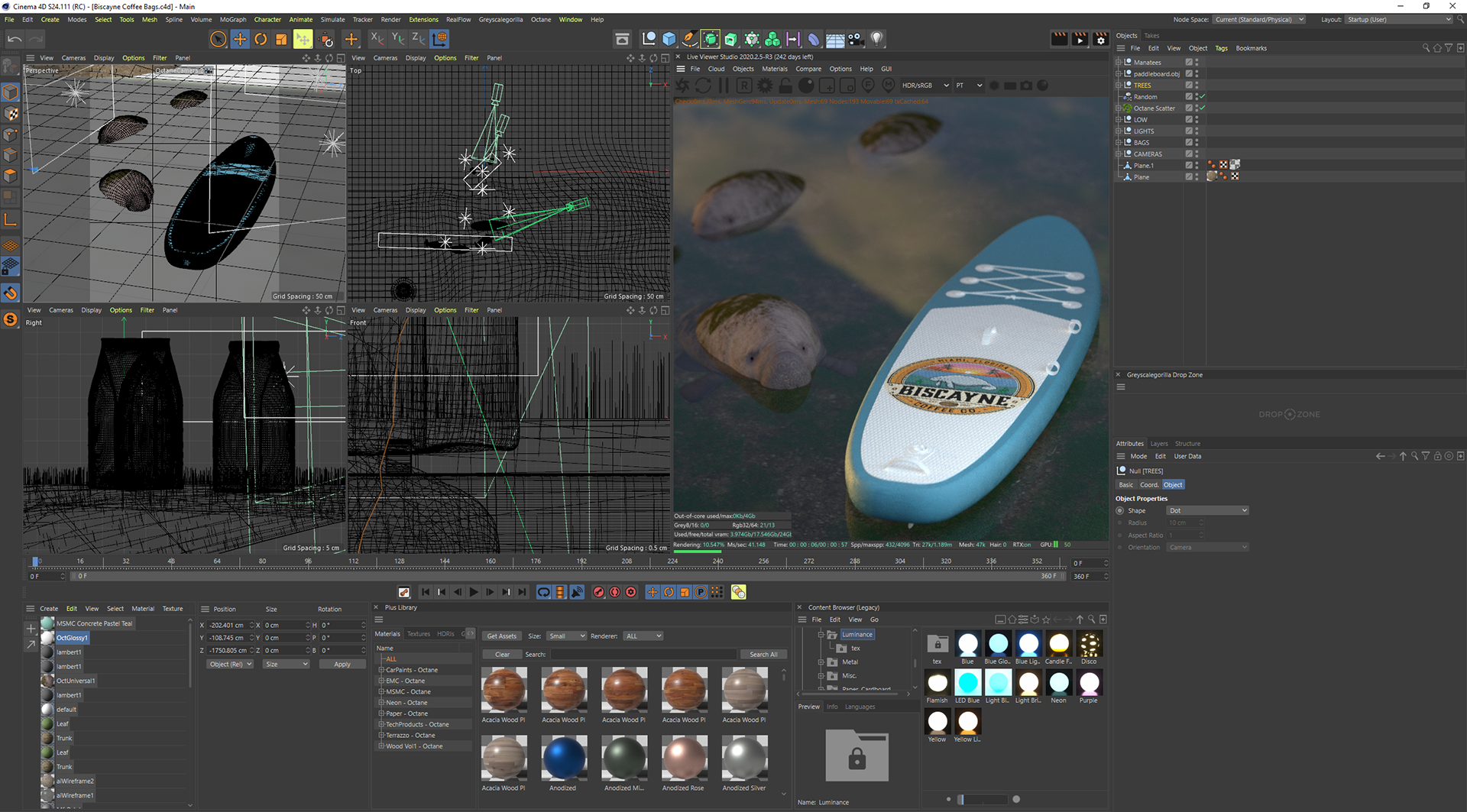Viewport: 1467px width, 812px height.
Task: Add a cube primitive from toolbar
Action: click(x=669, y=39)
